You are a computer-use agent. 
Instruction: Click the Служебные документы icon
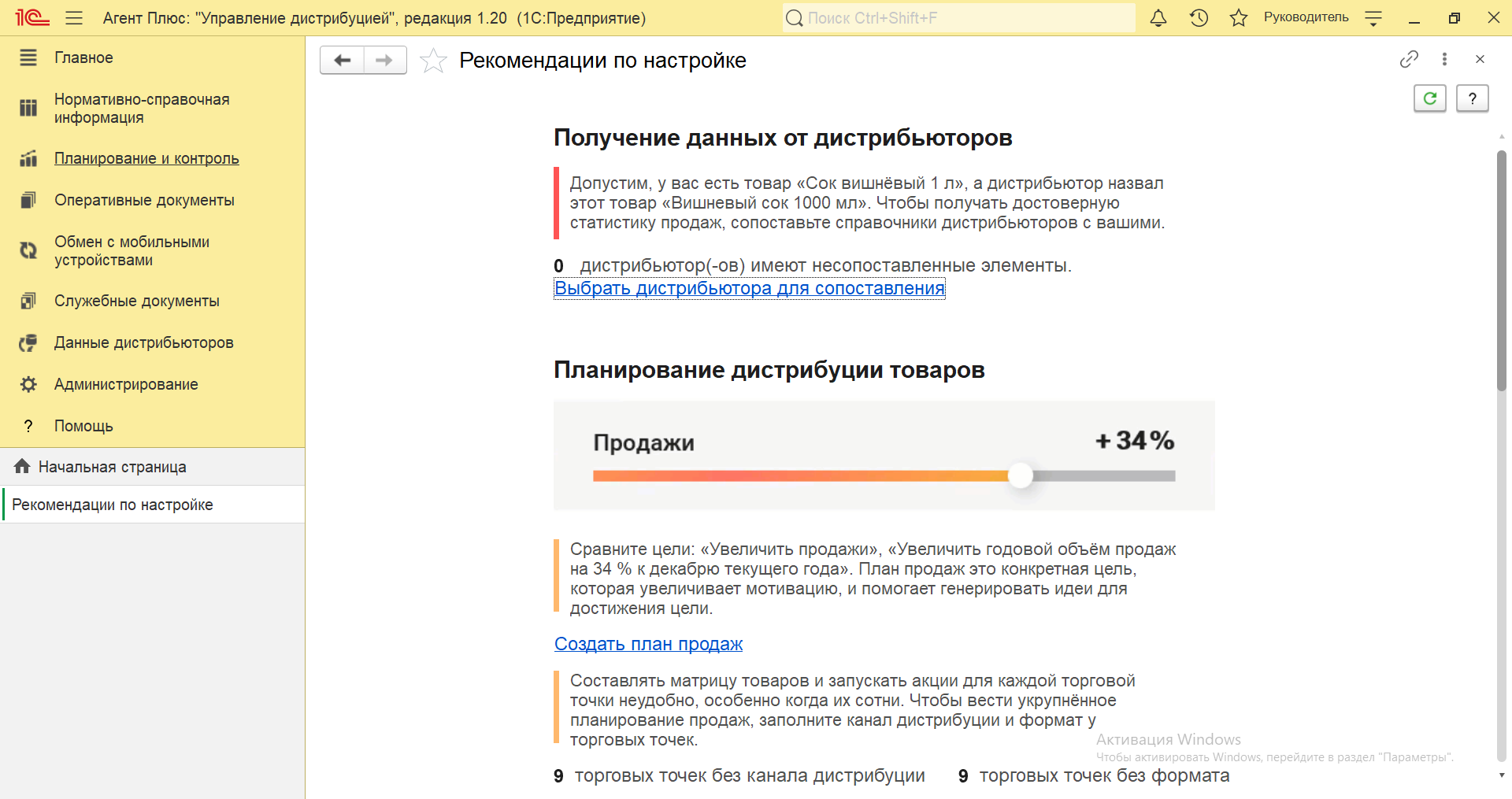(x=28, y=301)
